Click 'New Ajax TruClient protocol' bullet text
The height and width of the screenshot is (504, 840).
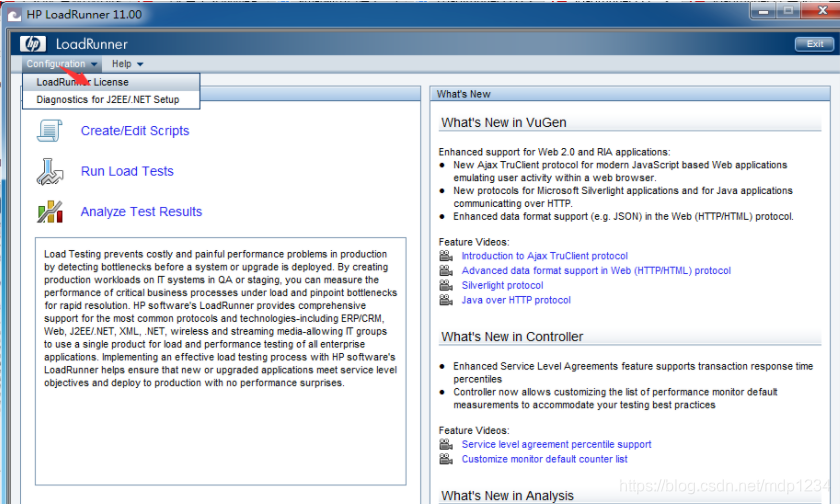coord(620,171)
